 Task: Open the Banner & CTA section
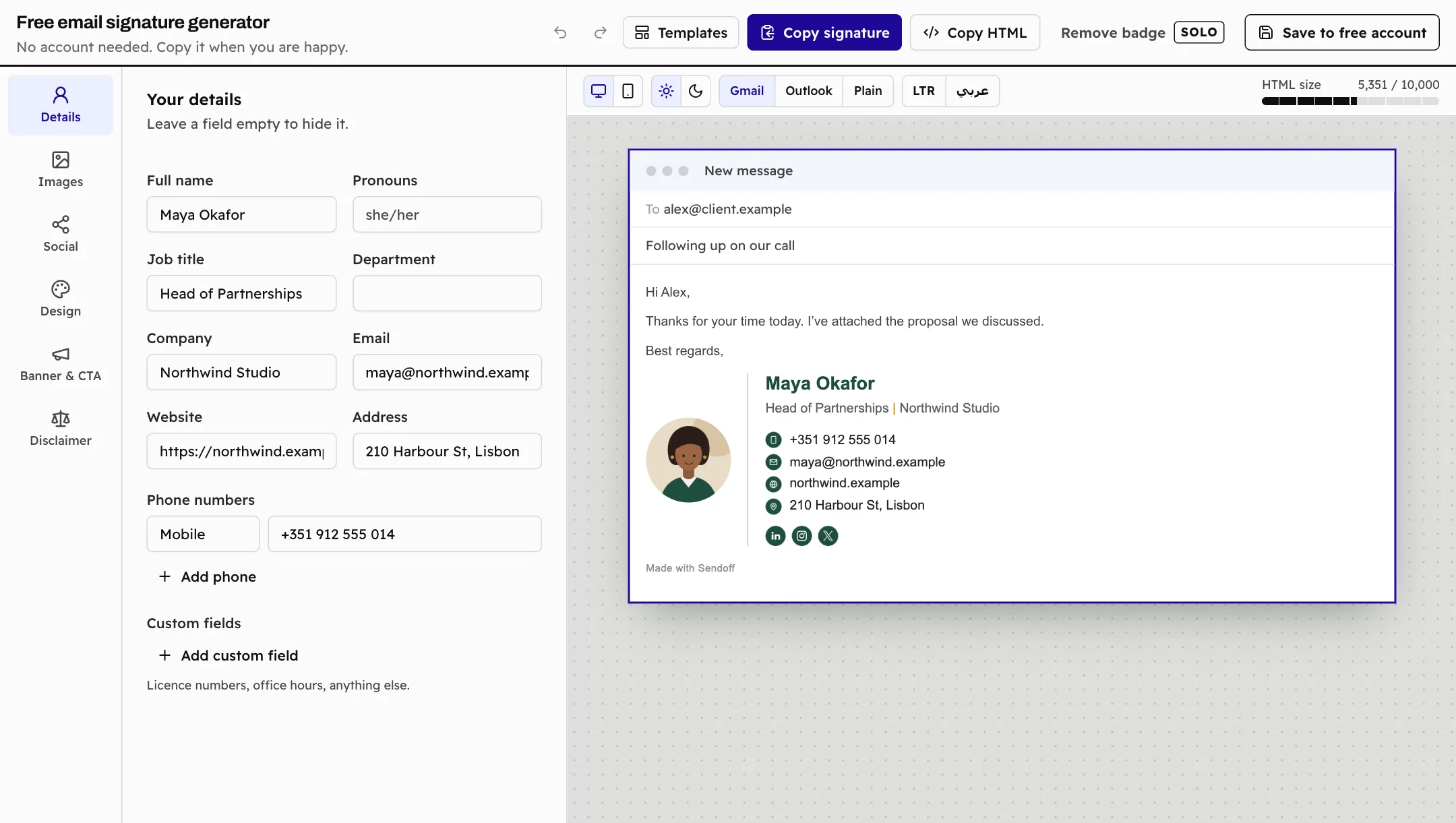tap(61, 364)
